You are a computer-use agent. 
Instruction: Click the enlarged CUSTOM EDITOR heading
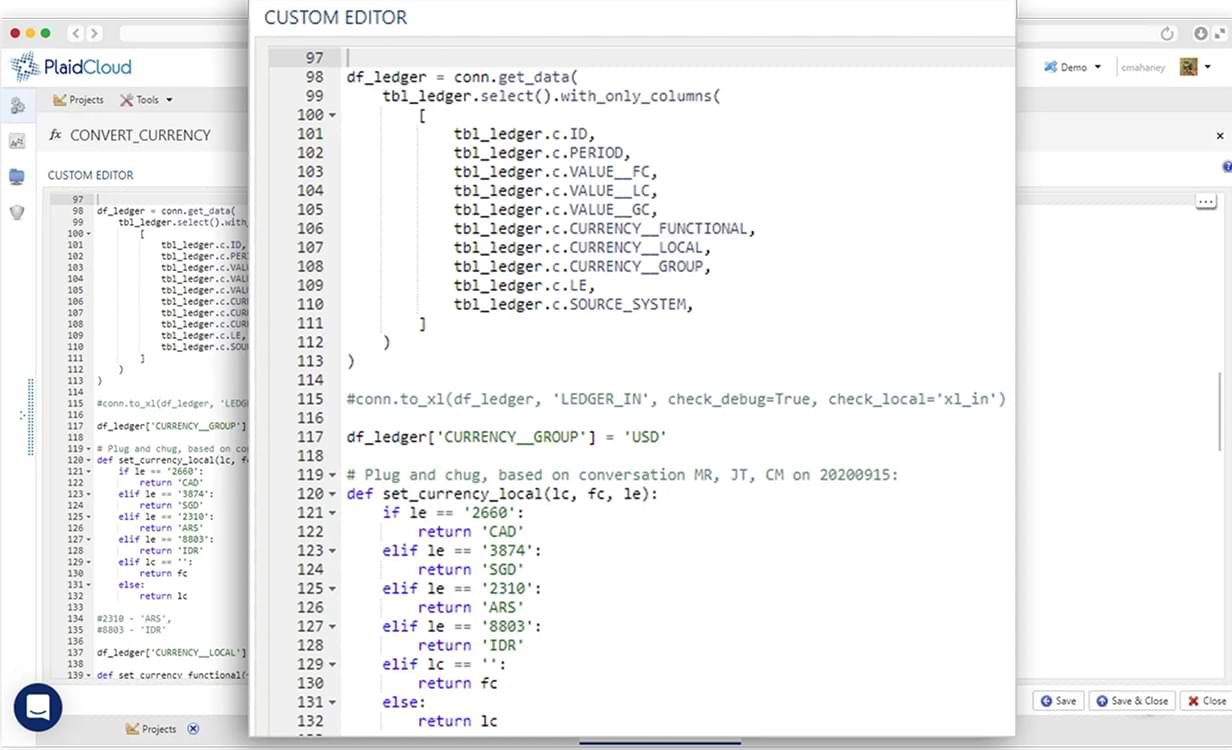[x=336, y=18]
